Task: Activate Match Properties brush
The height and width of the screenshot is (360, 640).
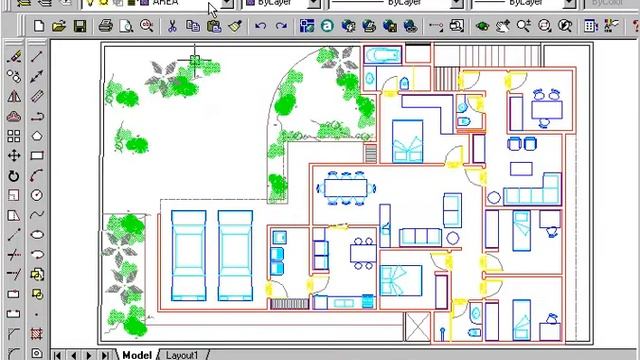Action: click(235, 26)
